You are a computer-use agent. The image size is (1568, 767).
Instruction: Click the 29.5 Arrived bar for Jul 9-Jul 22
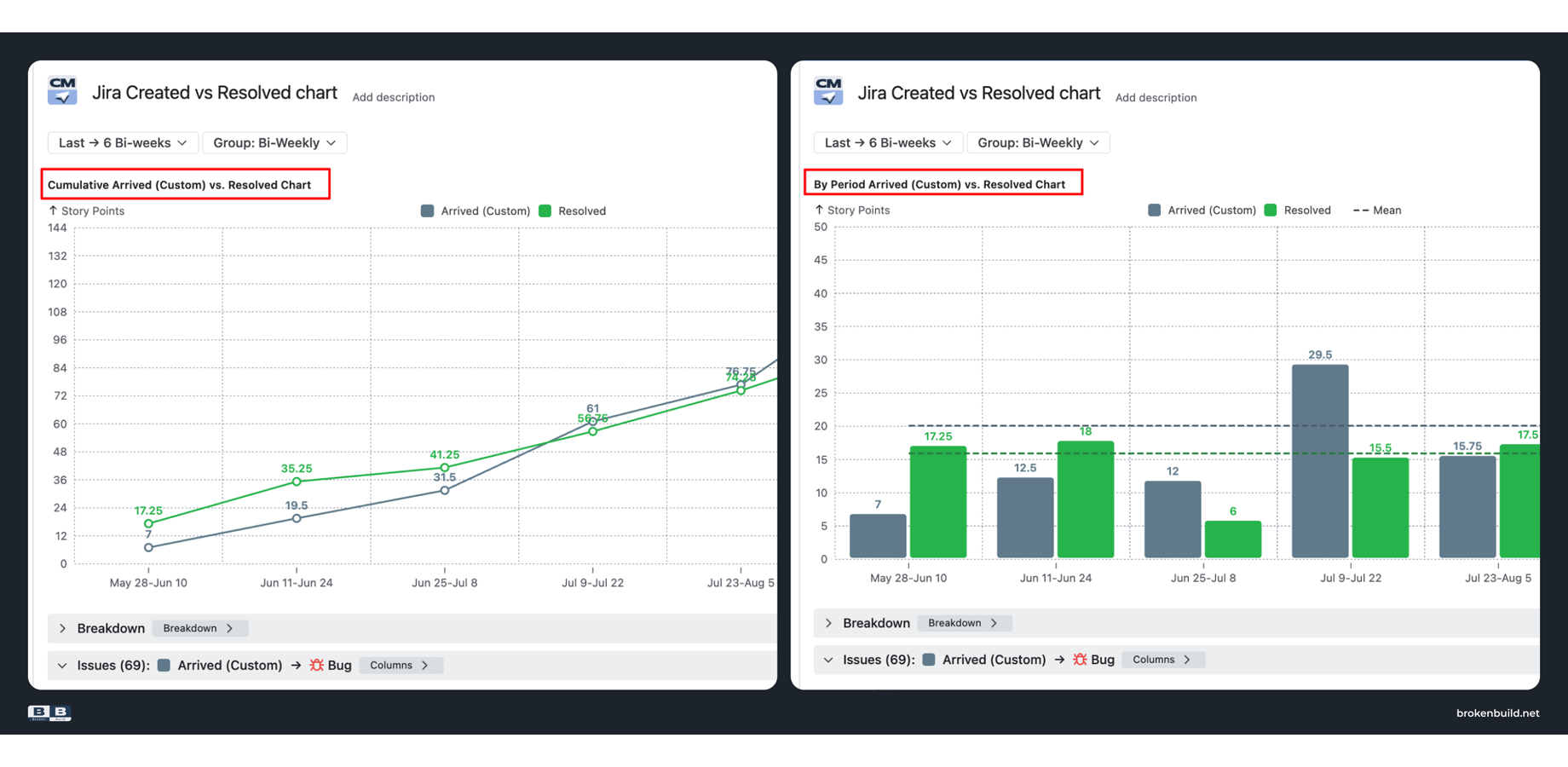click(1320, 462)
